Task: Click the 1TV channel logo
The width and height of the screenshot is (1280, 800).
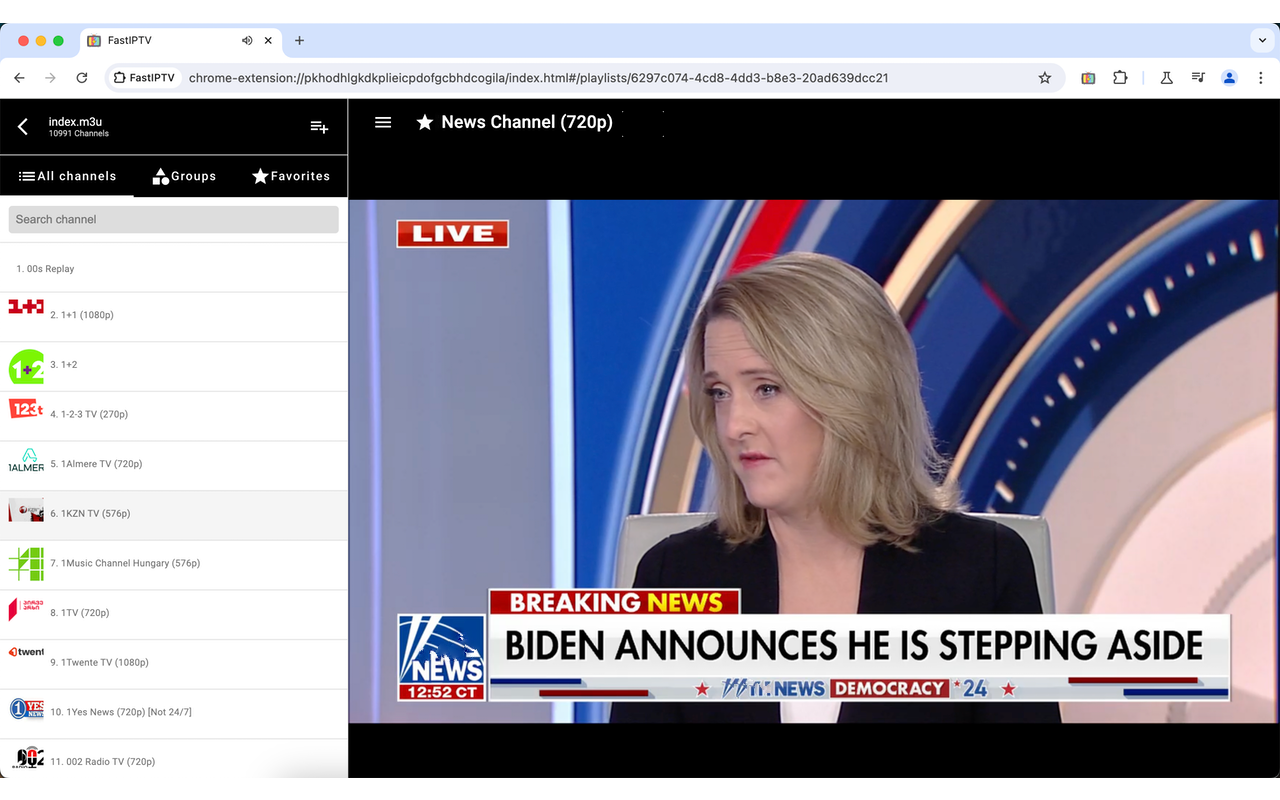Action: [x=26, y=609]
